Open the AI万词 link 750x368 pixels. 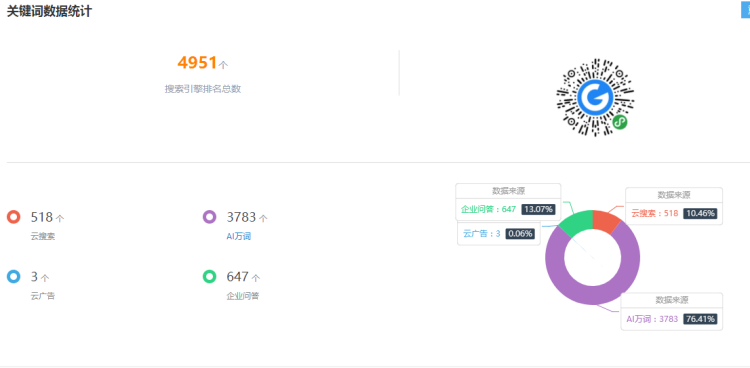coord(239,236)
